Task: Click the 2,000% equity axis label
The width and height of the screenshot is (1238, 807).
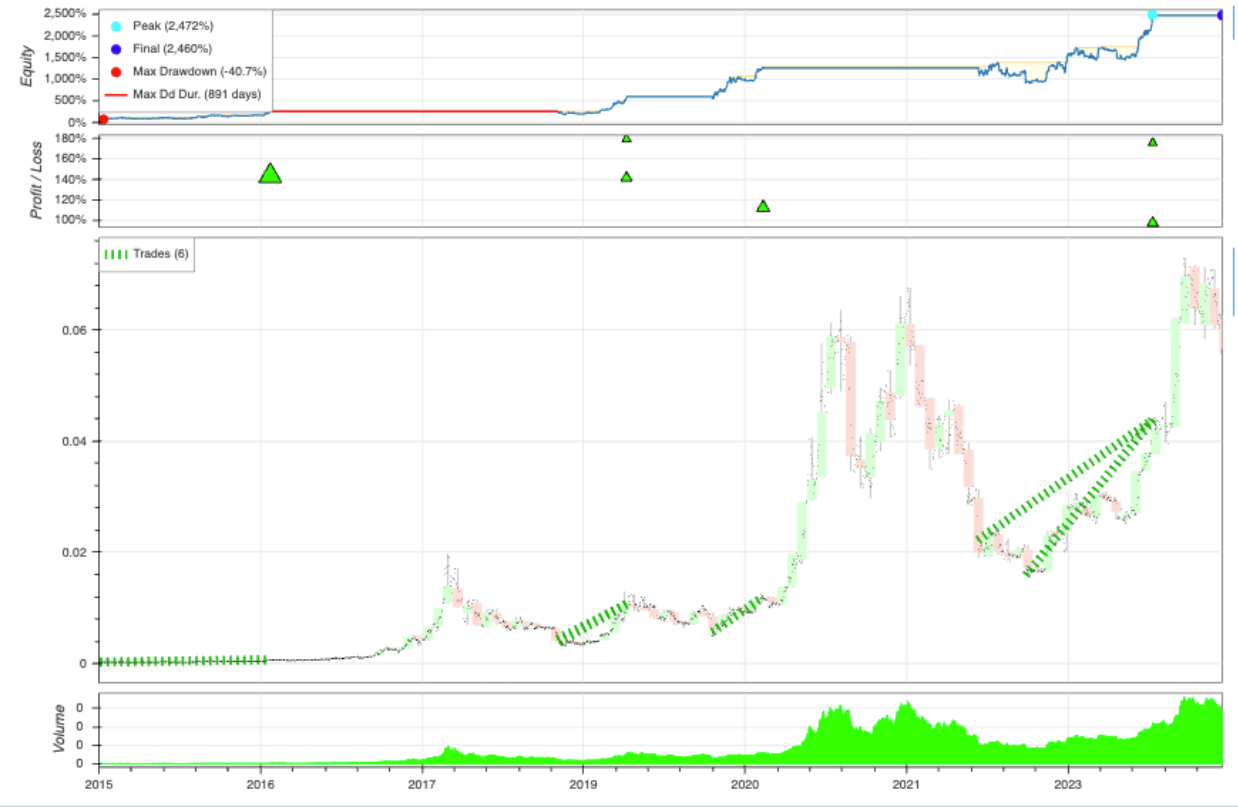Action: coord(65,36)
